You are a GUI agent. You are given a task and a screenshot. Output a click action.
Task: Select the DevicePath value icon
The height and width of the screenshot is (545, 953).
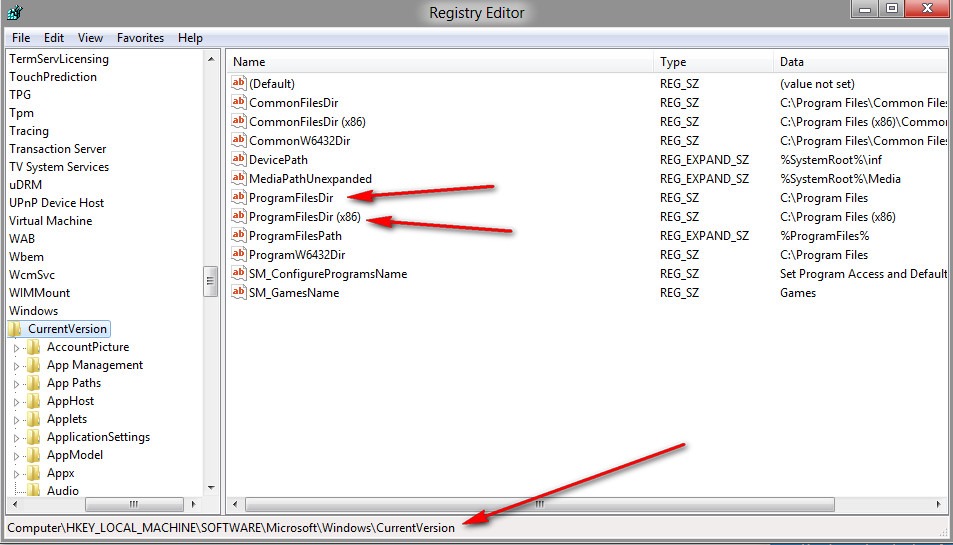click(x=238, y=159)
